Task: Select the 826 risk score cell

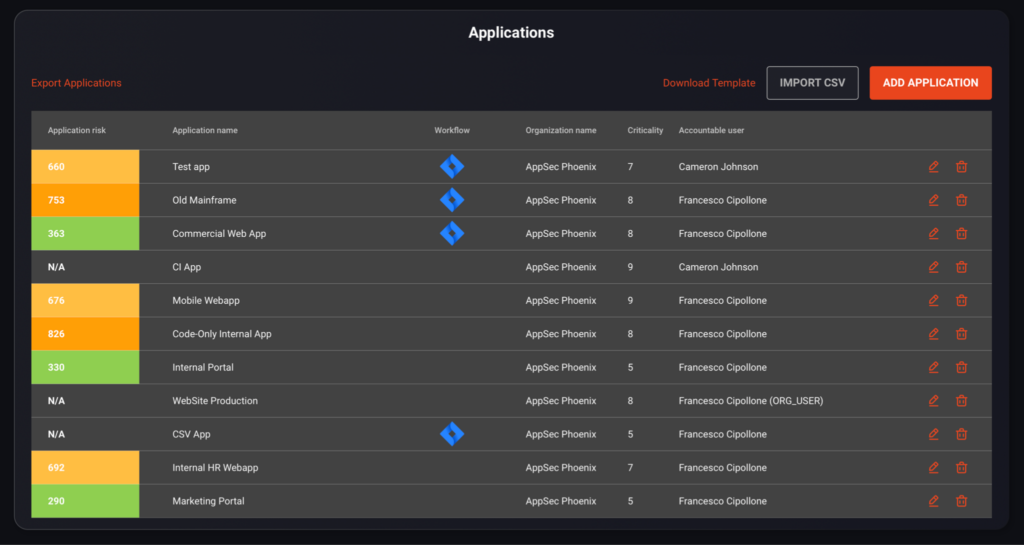Action: [x=85, y=334]
